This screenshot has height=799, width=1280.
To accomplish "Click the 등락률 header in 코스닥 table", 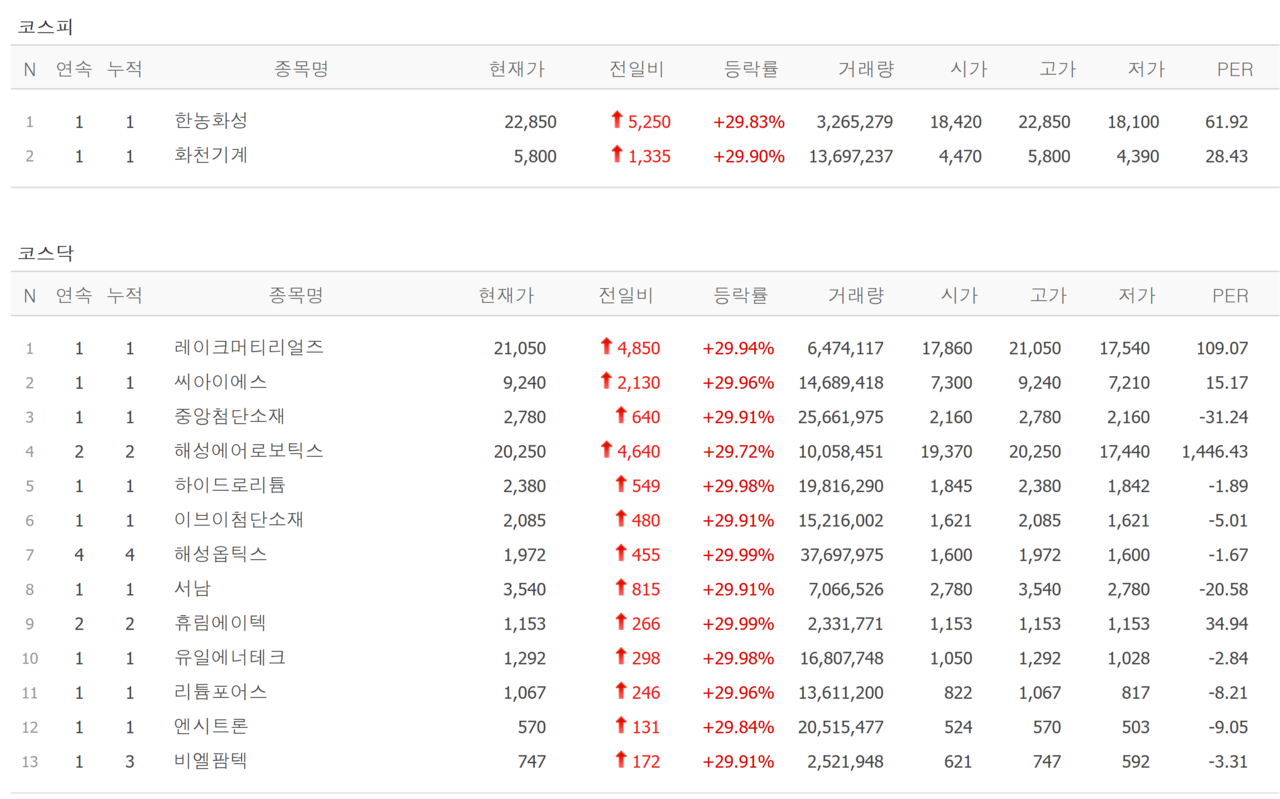I will tap(741, 295).
